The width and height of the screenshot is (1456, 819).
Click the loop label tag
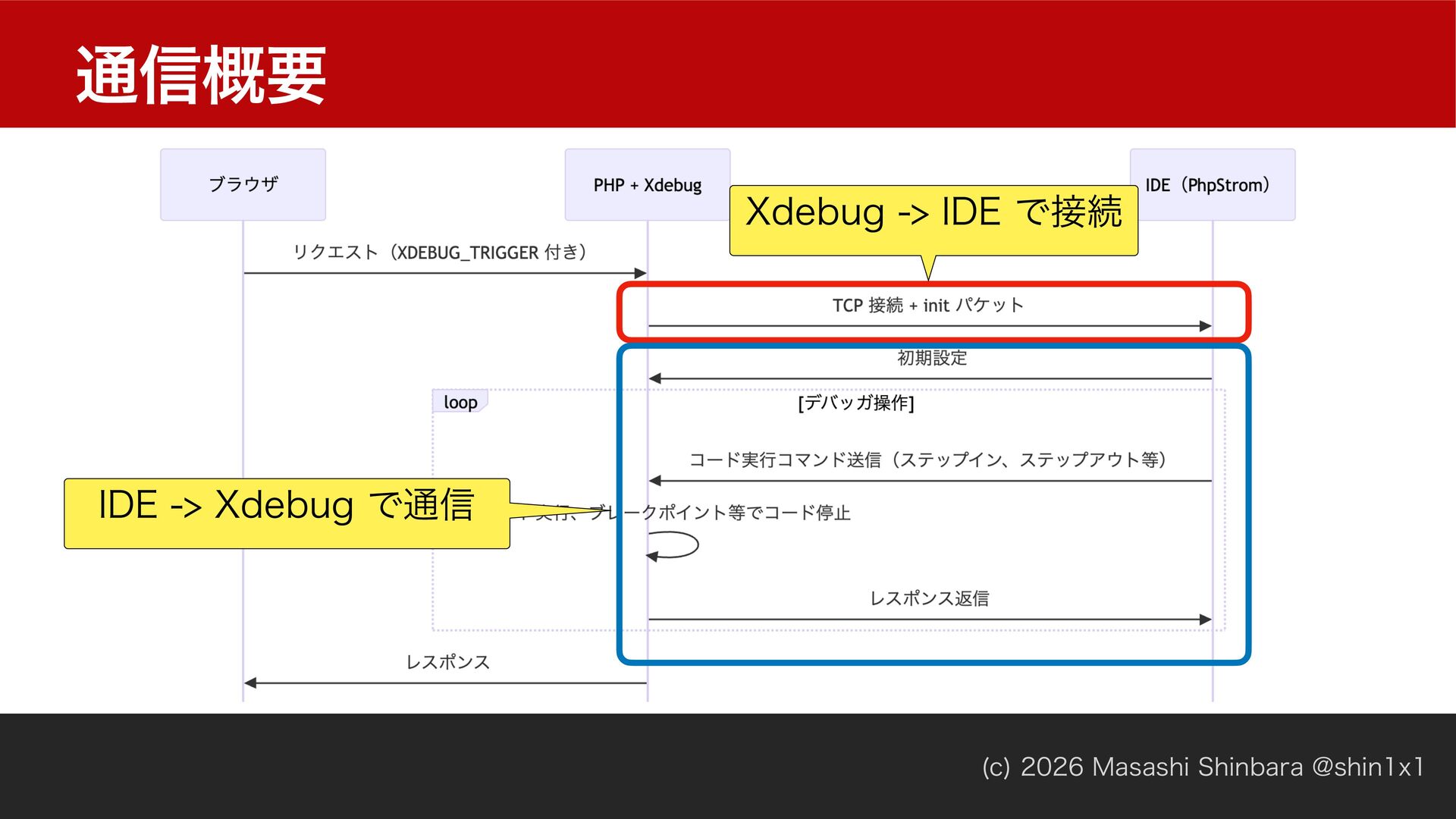click(460, 402)
